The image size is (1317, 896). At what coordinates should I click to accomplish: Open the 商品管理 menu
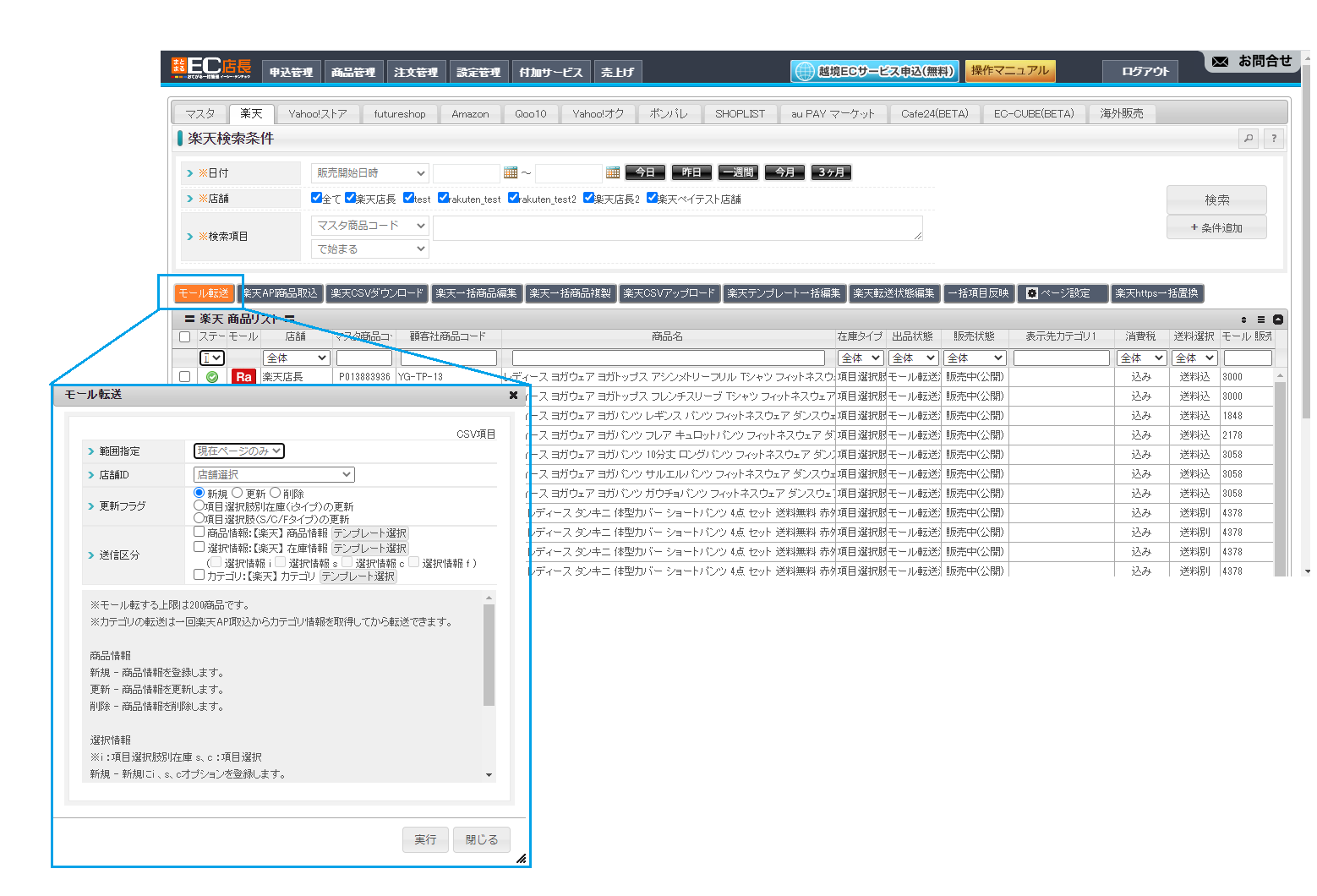coord(353,72)
